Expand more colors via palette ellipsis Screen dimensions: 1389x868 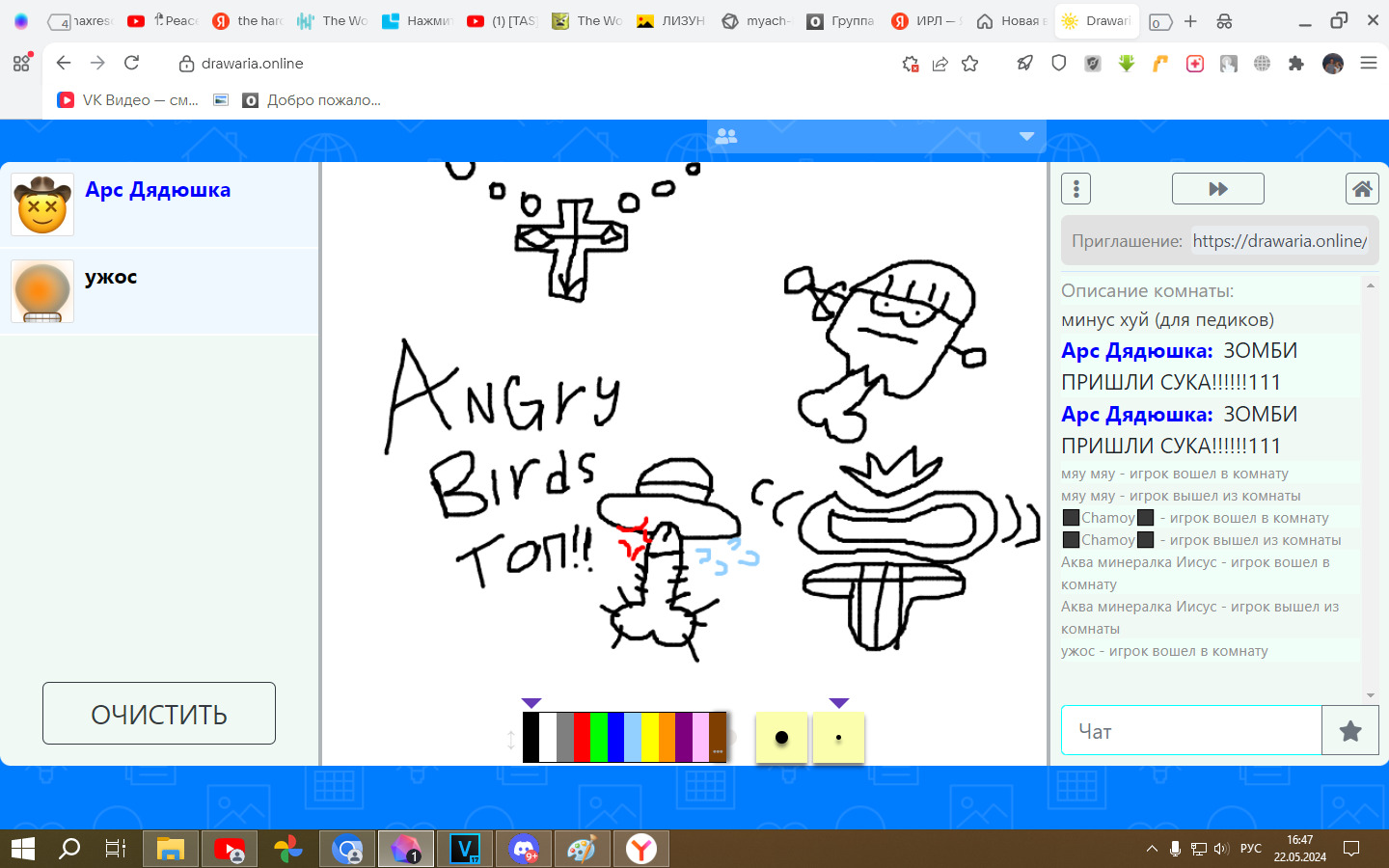tap(718, 751)
